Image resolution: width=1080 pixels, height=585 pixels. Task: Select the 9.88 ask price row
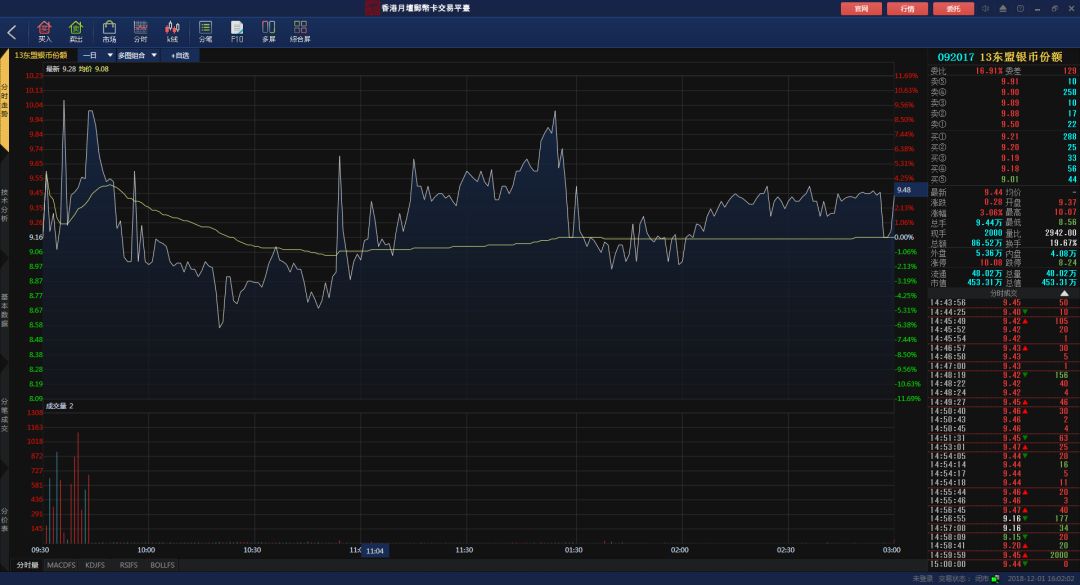pos(1003,114)
